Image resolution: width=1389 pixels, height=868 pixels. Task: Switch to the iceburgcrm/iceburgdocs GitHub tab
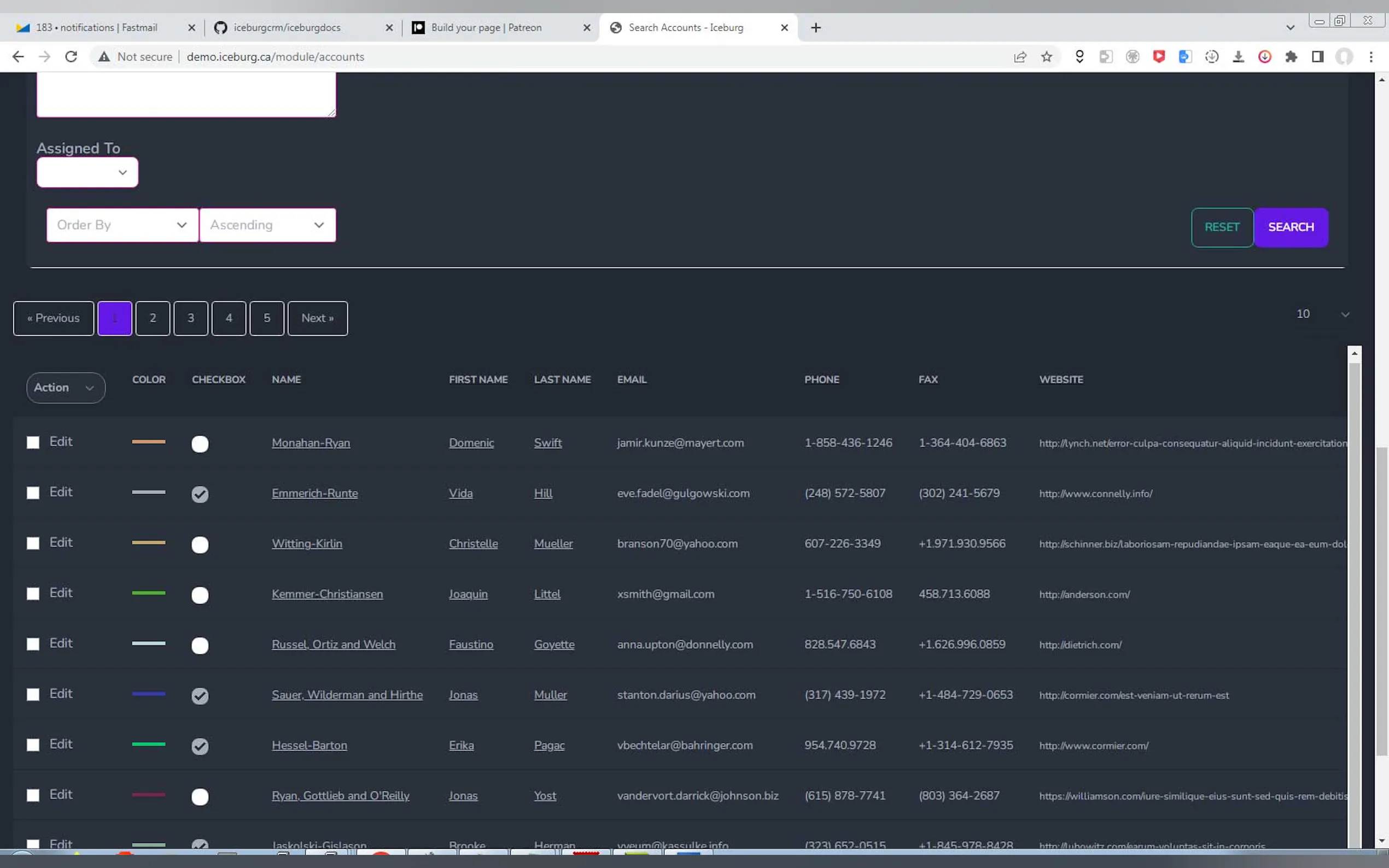point(287,27)
